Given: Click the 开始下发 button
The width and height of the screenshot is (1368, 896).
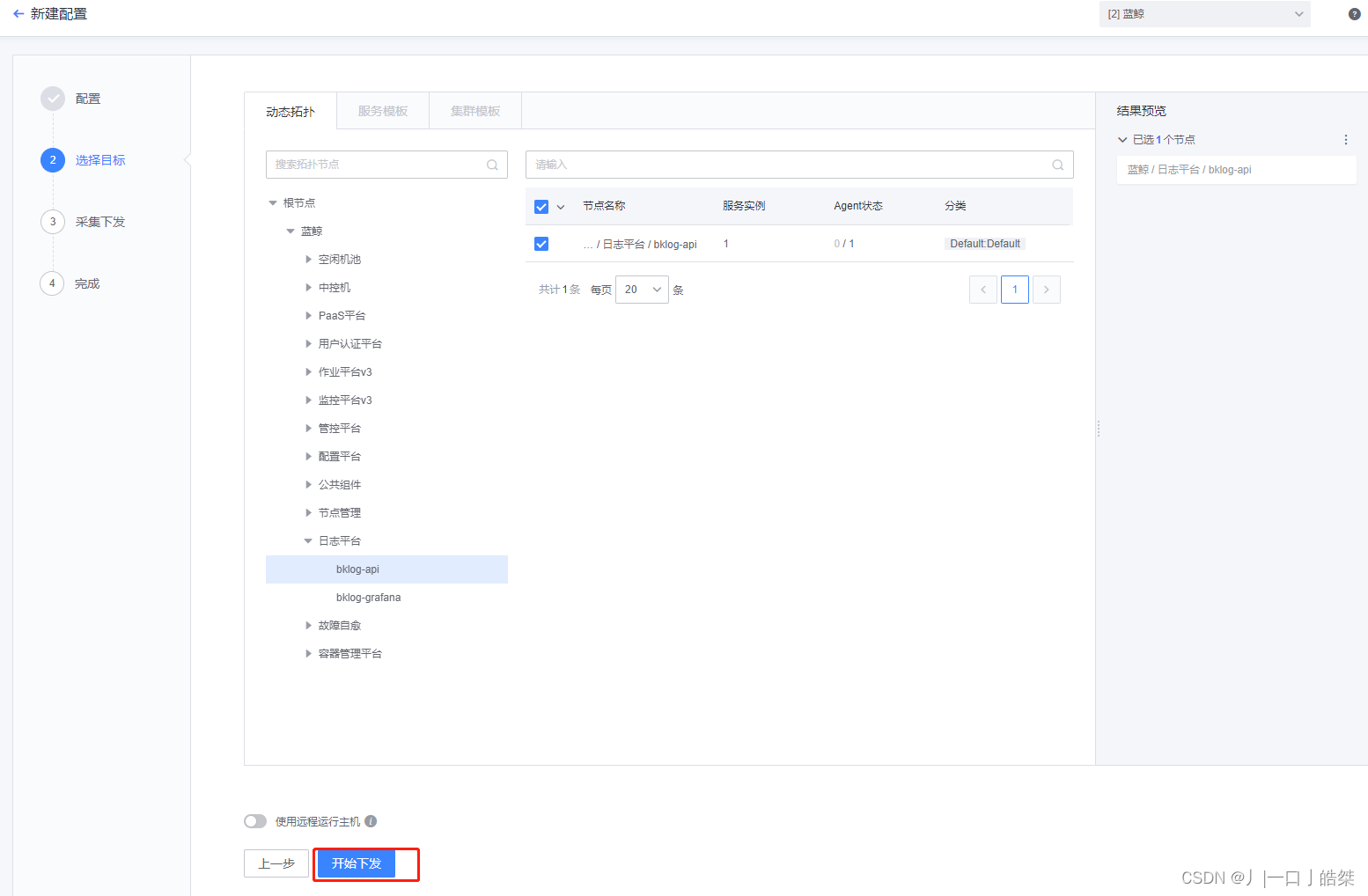Looking at the screenshot, I should (x=357, y=863).
